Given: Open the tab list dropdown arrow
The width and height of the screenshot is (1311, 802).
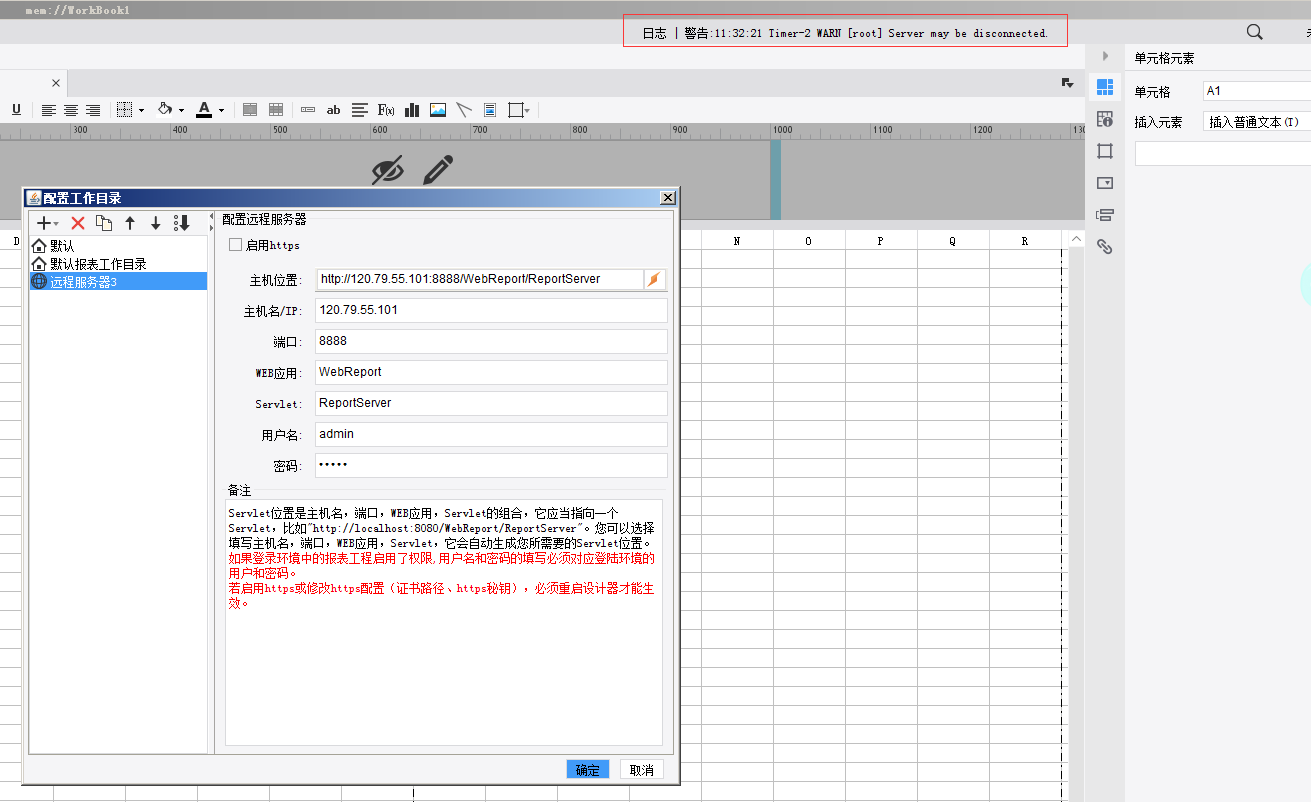Looking at the screenshot, I should pos(1068,83).
